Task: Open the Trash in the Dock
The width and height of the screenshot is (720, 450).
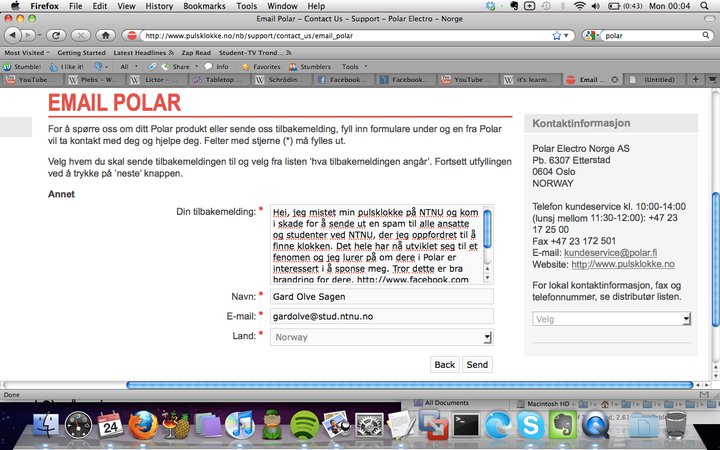Action: coord(675,425)
